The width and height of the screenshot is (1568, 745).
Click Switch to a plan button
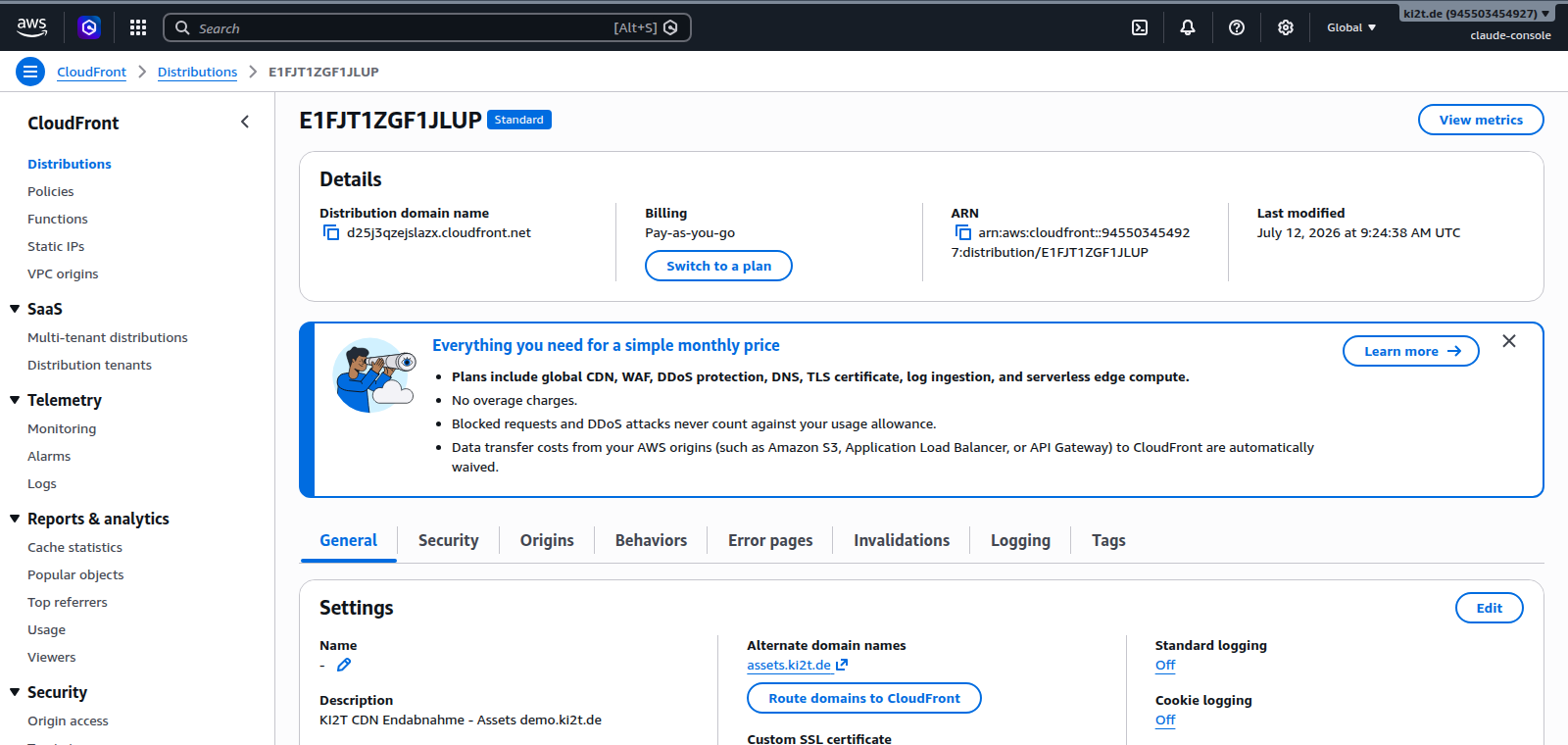(x=718, y=266)
